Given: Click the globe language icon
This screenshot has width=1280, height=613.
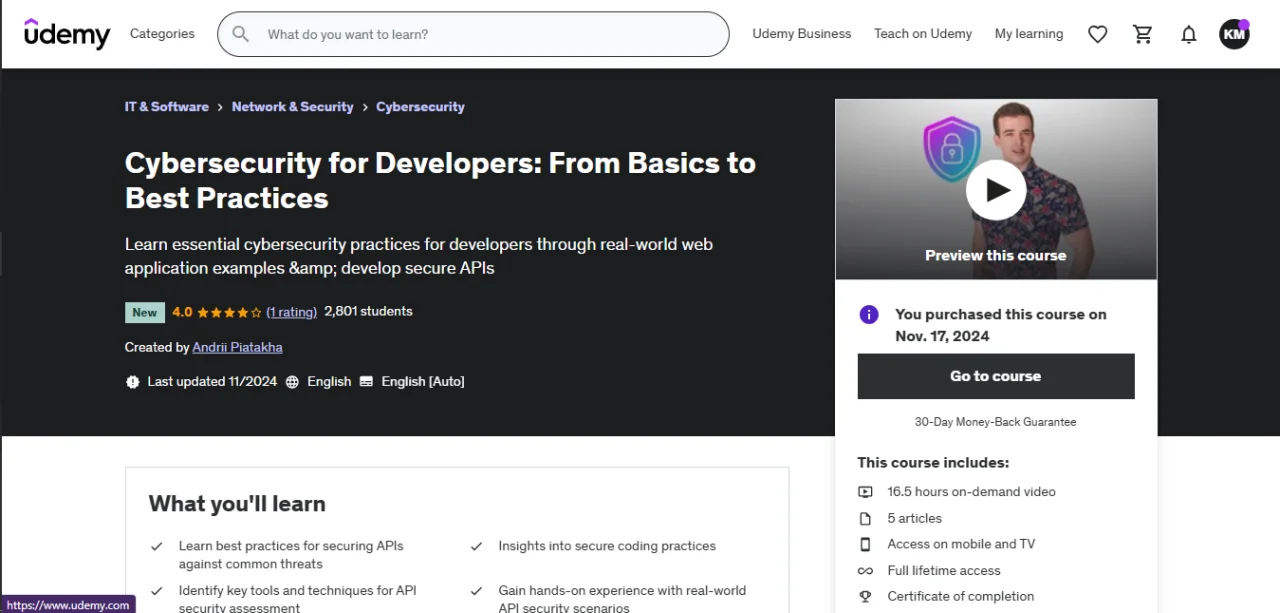Looking at the screenshot, I should click(x=292, y=382).
